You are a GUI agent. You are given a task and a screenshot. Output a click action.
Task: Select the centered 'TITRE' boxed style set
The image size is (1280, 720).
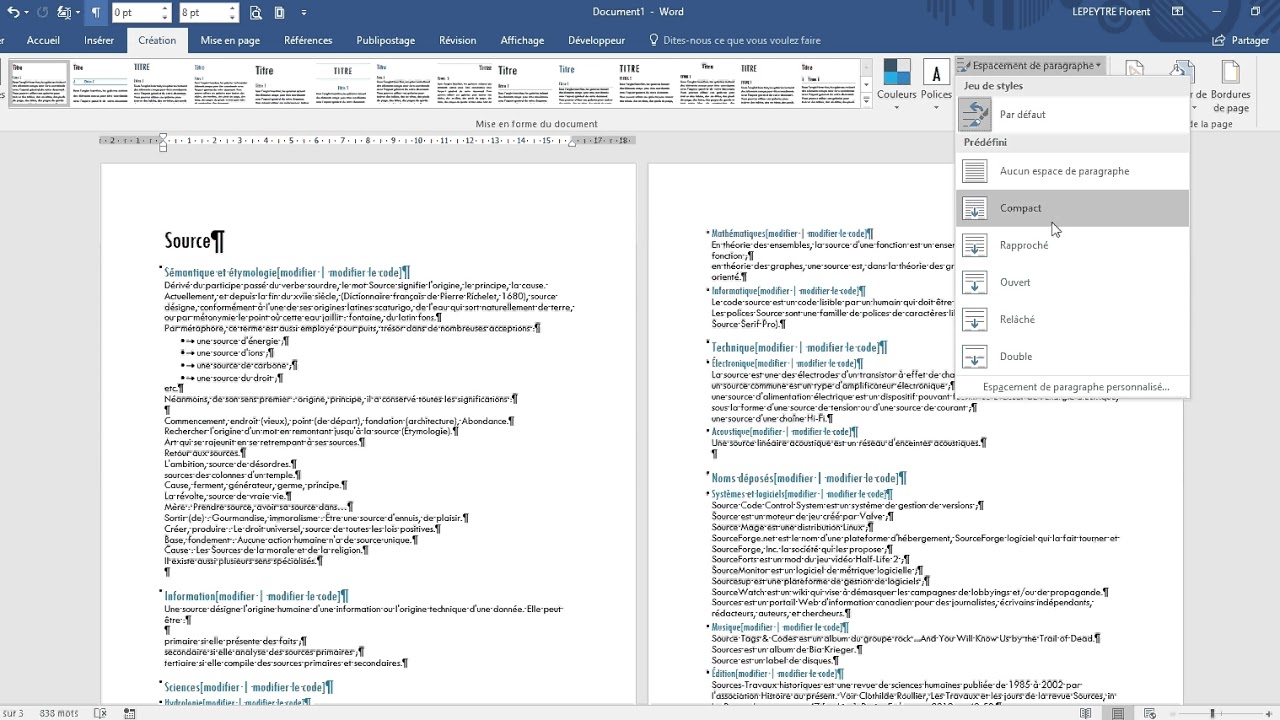[344, 83]
